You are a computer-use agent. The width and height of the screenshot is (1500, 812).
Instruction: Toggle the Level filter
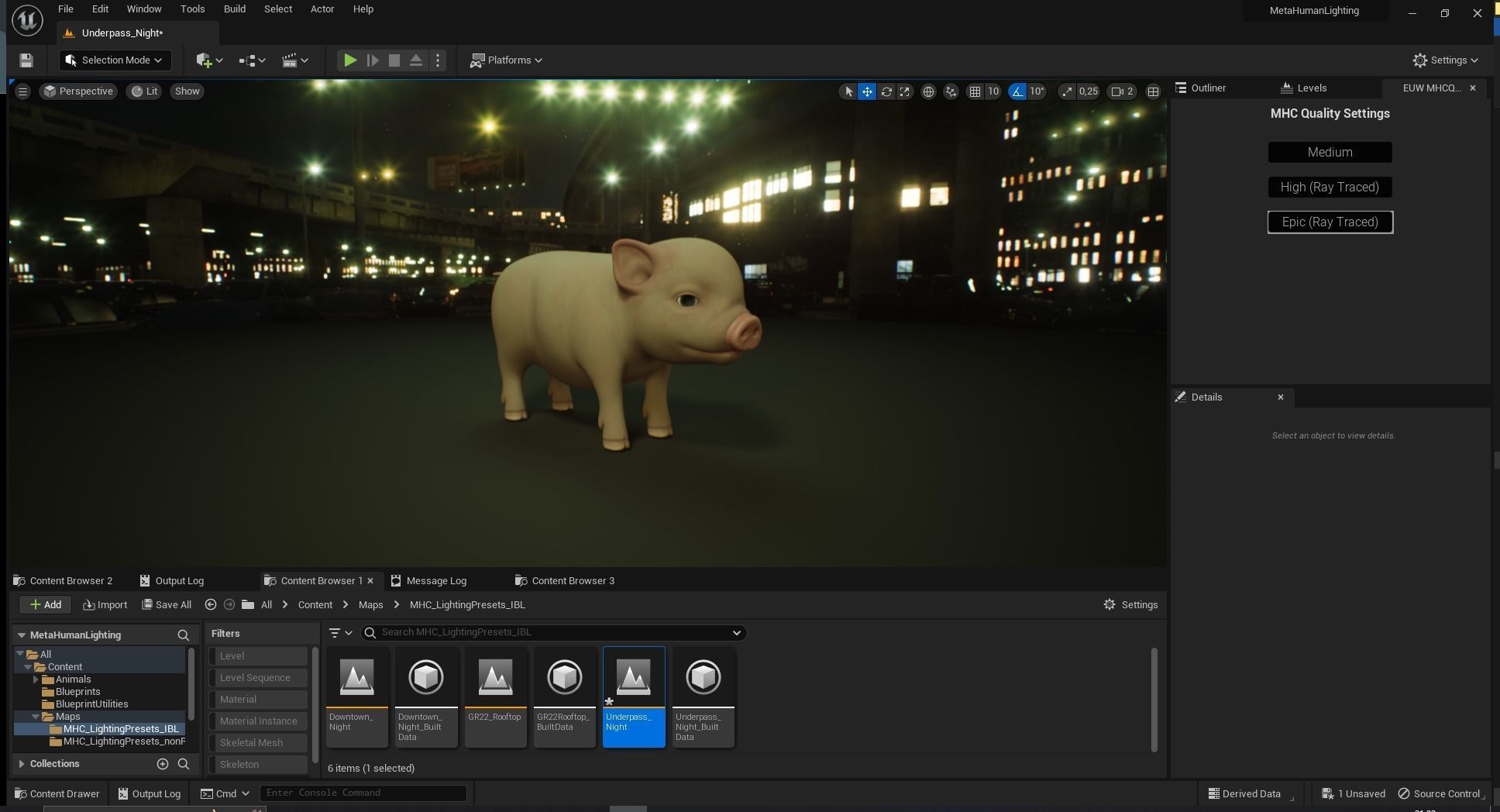coord(258,656)
